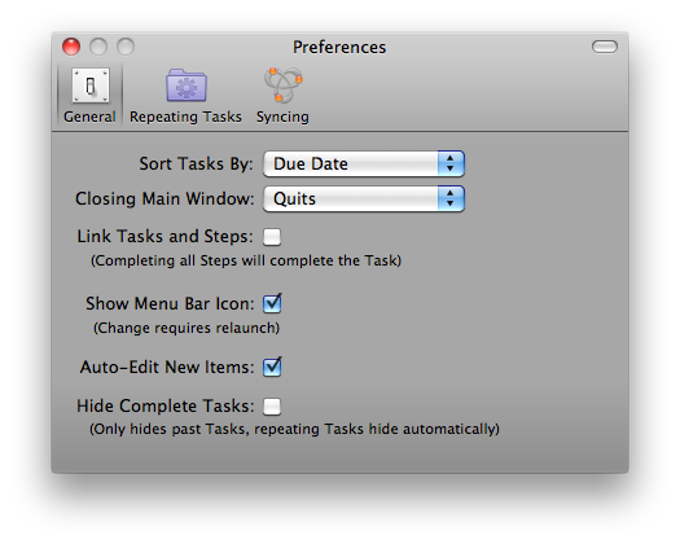Disable Show Menu Bar Icon checkbox
Image resolution: width=680 pixels, height=544 pixels.
[272, 303]
